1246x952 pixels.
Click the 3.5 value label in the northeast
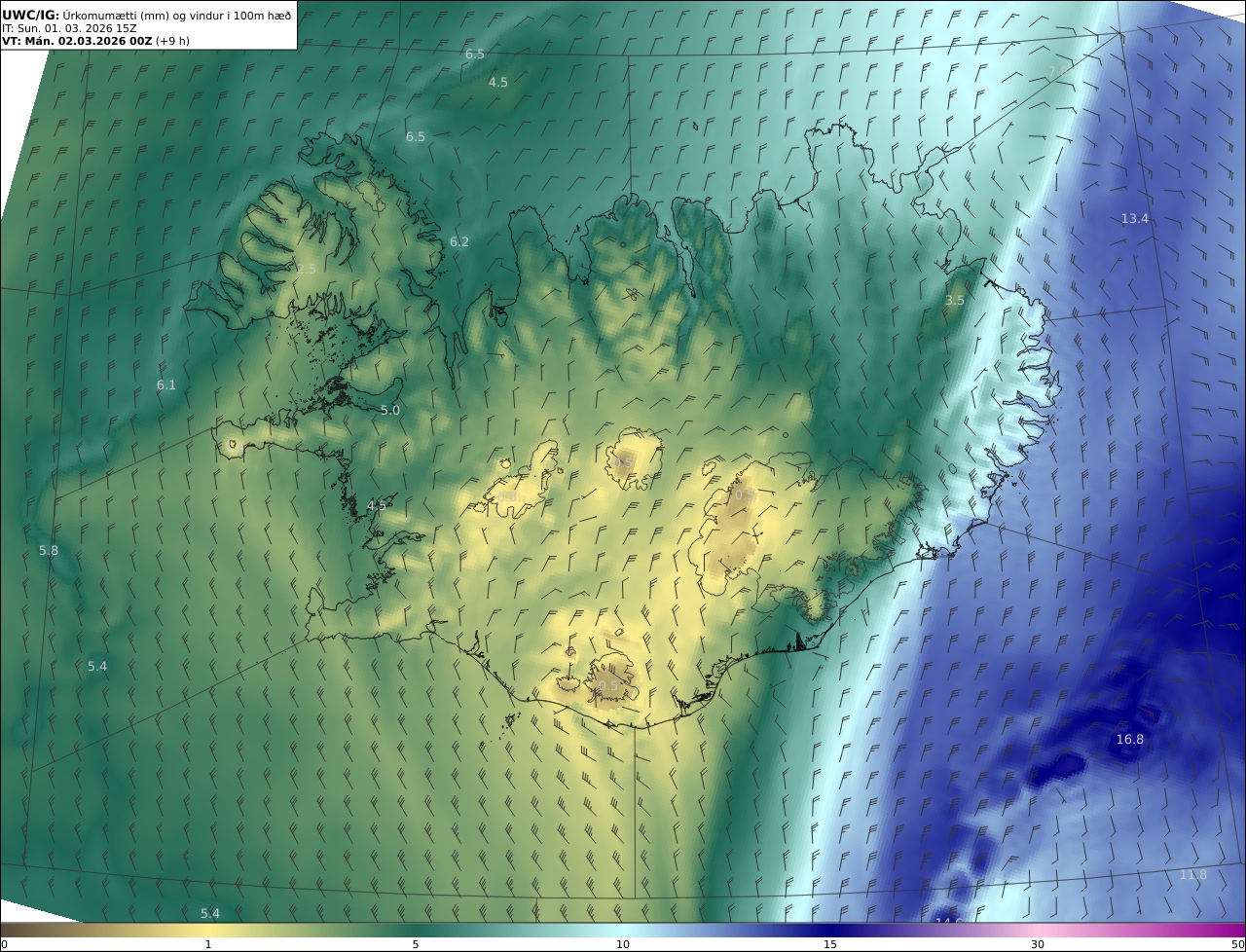[955, 300]
